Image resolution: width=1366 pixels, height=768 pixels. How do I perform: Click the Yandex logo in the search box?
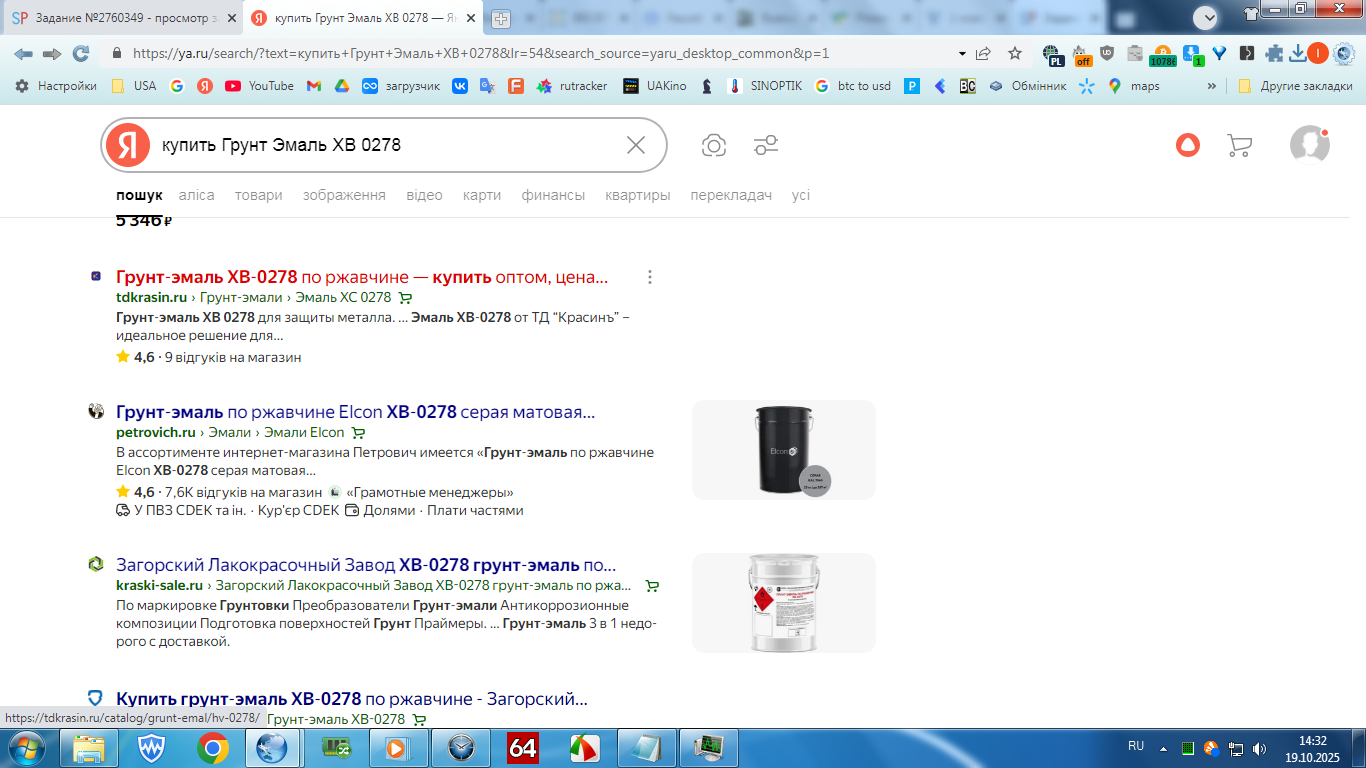(x=128, y=145)
